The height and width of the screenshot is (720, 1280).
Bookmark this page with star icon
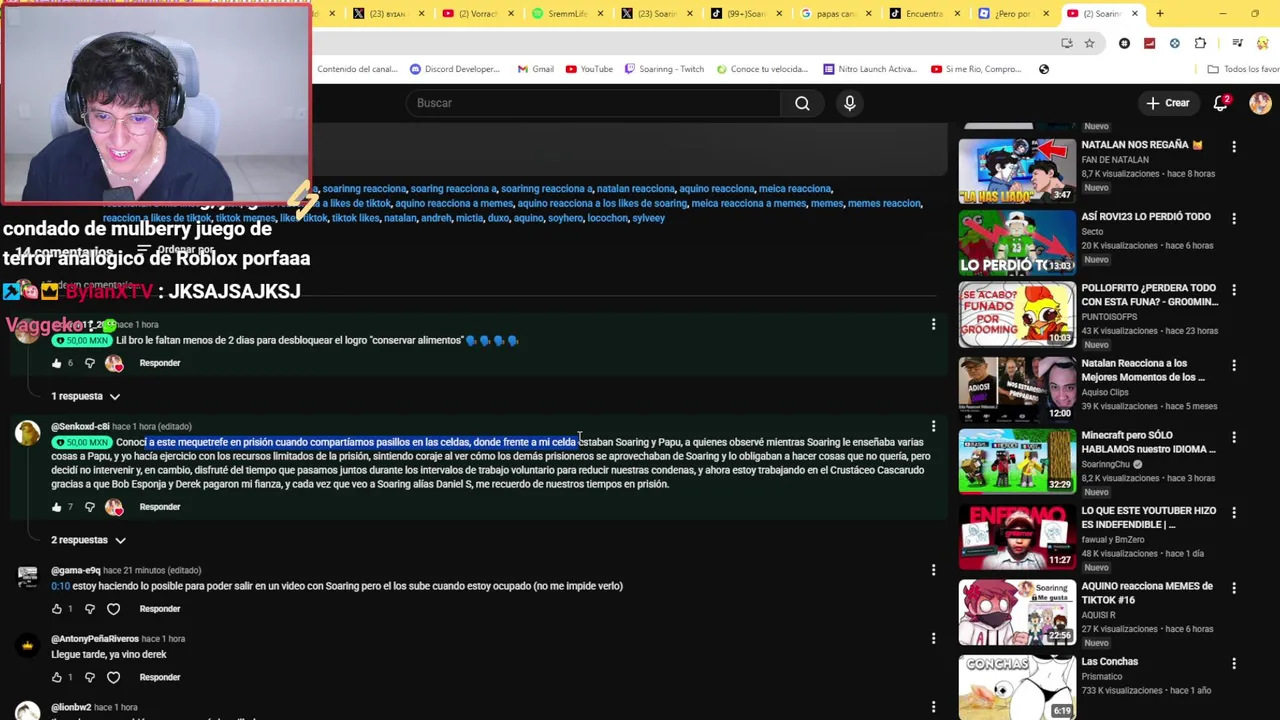pos(1089,43)
